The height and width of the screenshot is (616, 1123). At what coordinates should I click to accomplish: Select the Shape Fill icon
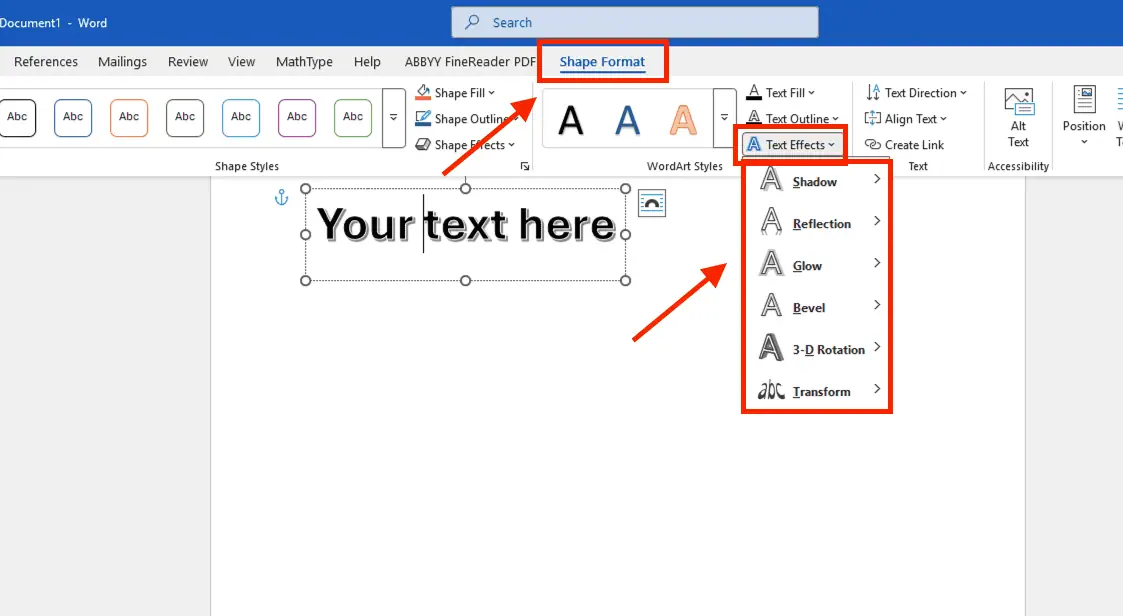pos(425,92)
